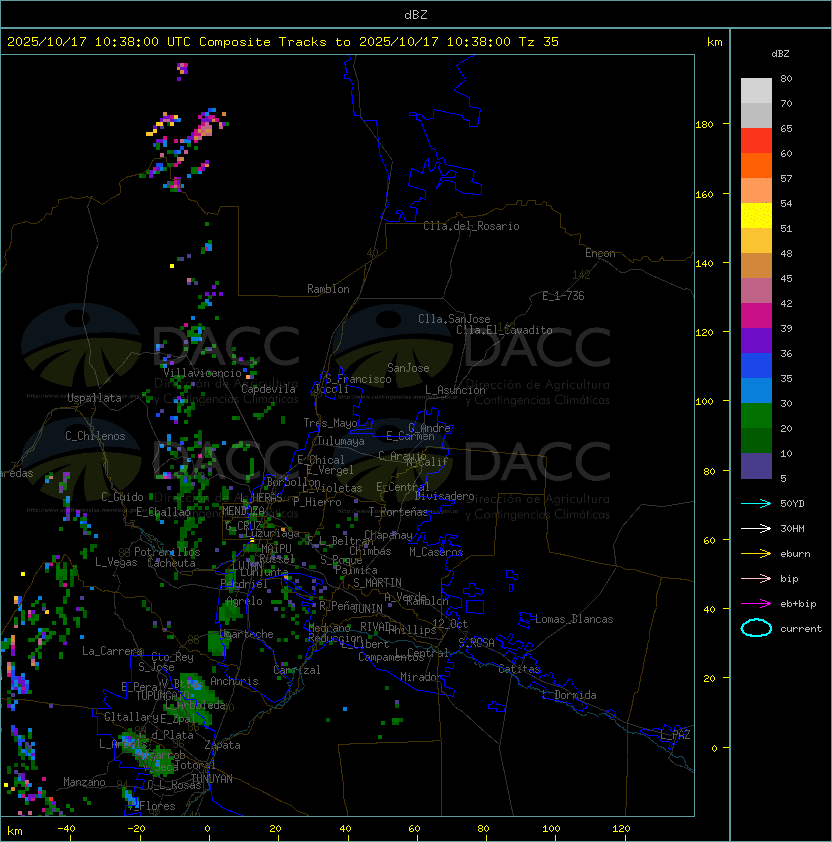Click the slate purple 10 dBZ legend swatch
The image size is (832, 842).
pos(756,466)
